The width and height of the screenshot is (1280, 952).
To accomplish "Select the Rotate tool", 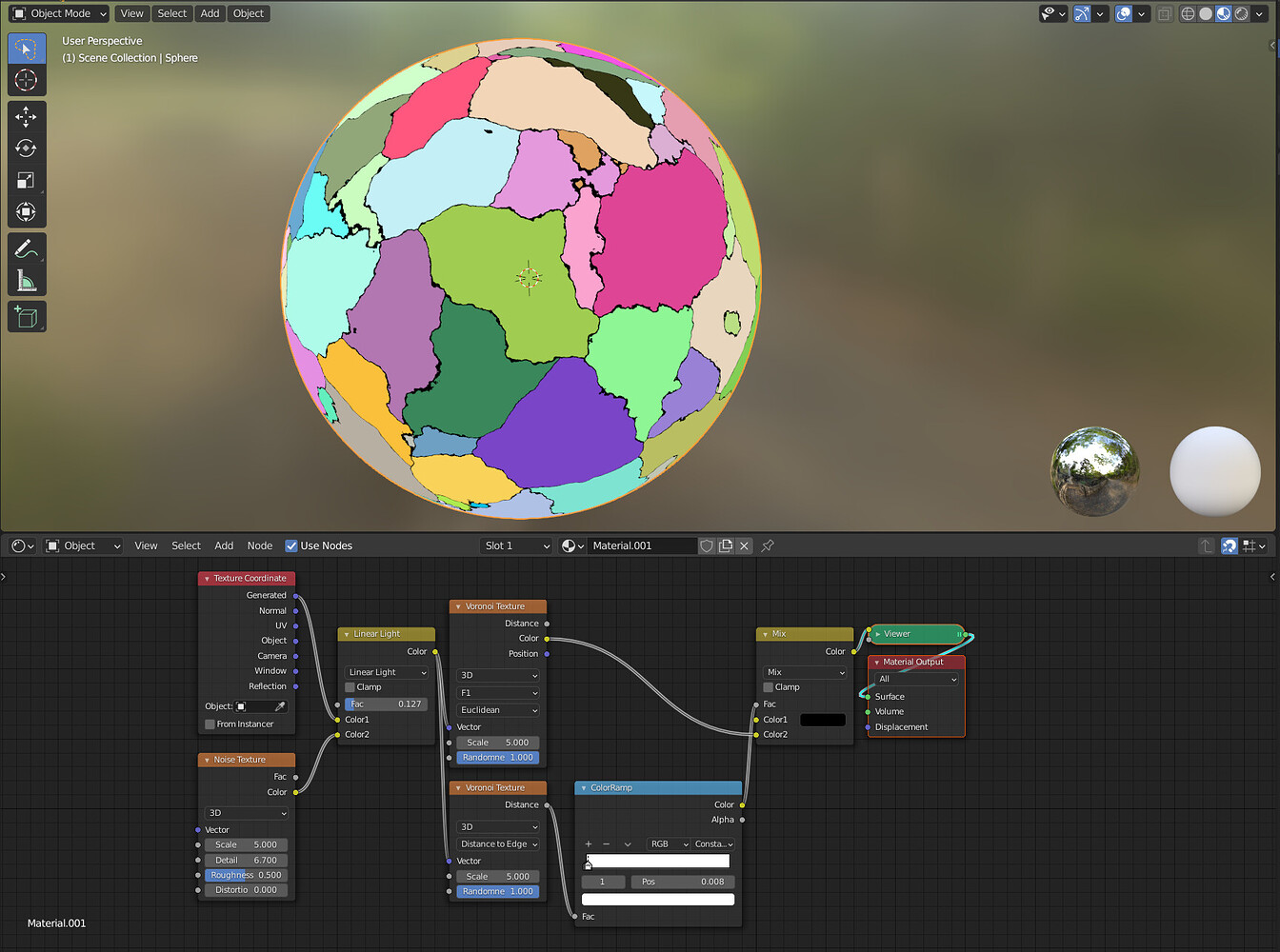I will pos(27,148).
